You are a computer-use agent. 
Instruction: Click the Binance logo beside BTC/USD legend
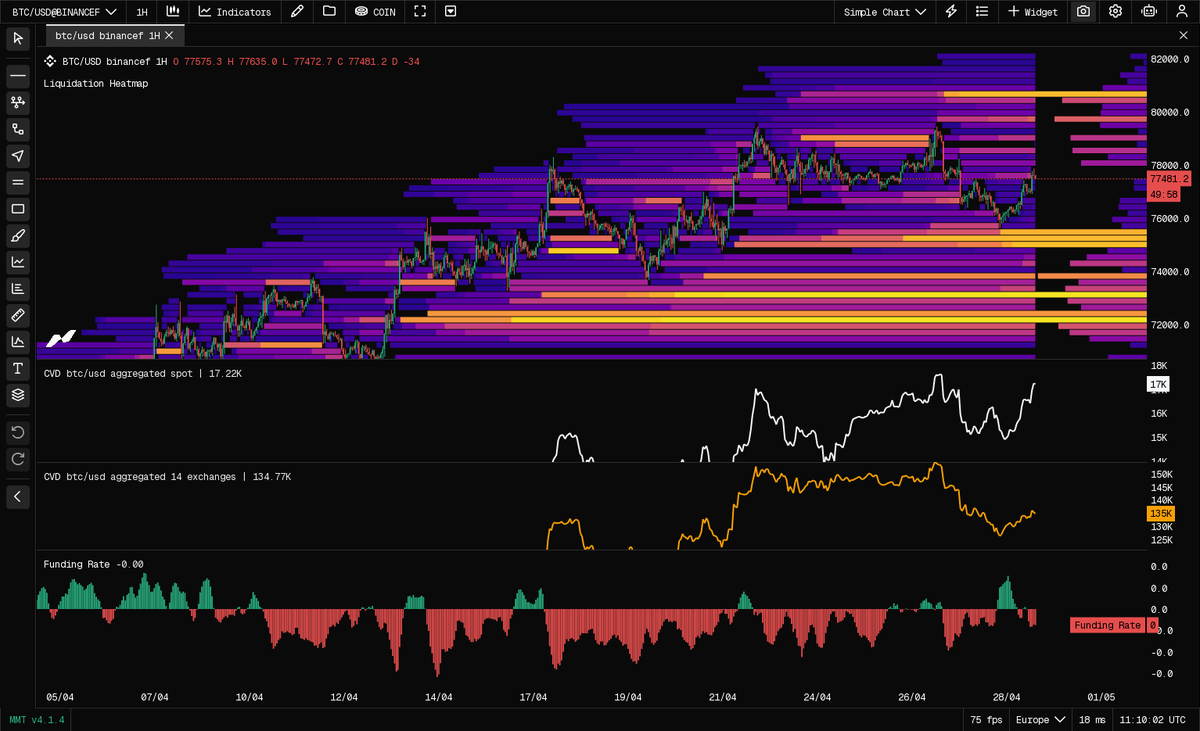50,61
